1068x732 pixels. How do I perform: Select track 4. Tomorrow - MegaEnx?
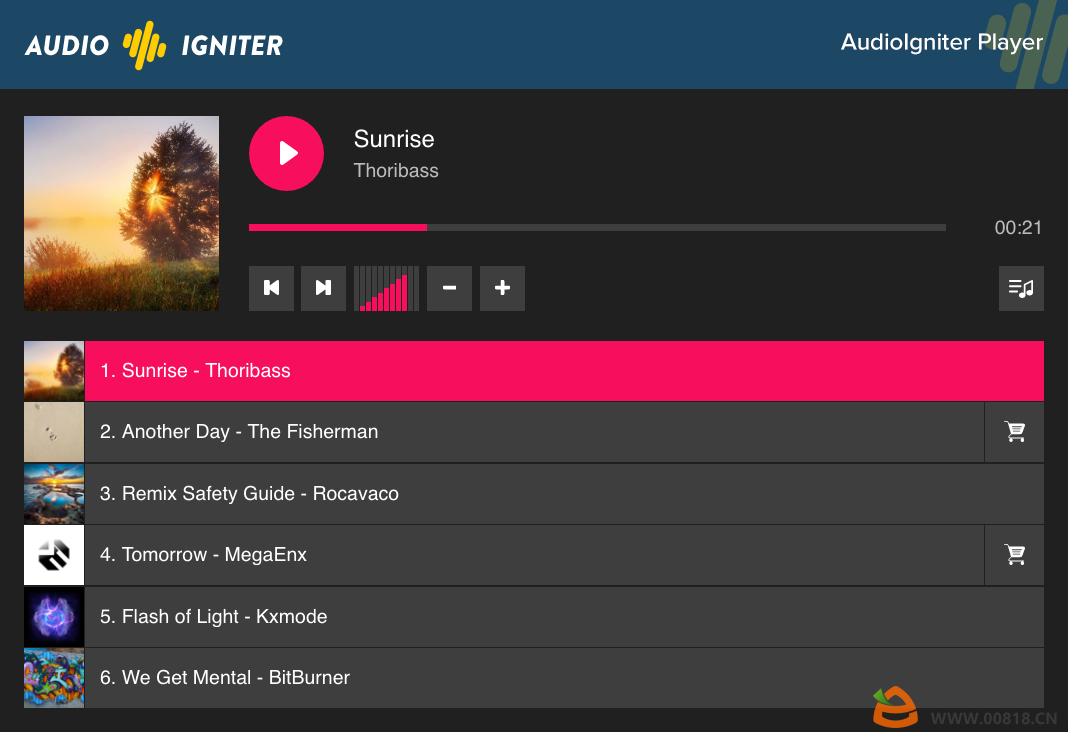(x=534, y=555)
